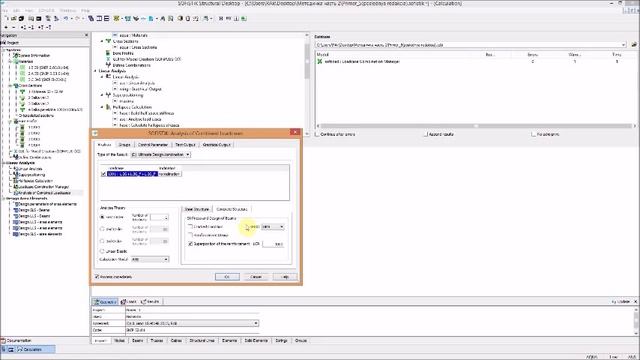Select the second Analysis Theory radio option
The width and height of the screenshot is (640, 360).
click(x=102, y=229)
